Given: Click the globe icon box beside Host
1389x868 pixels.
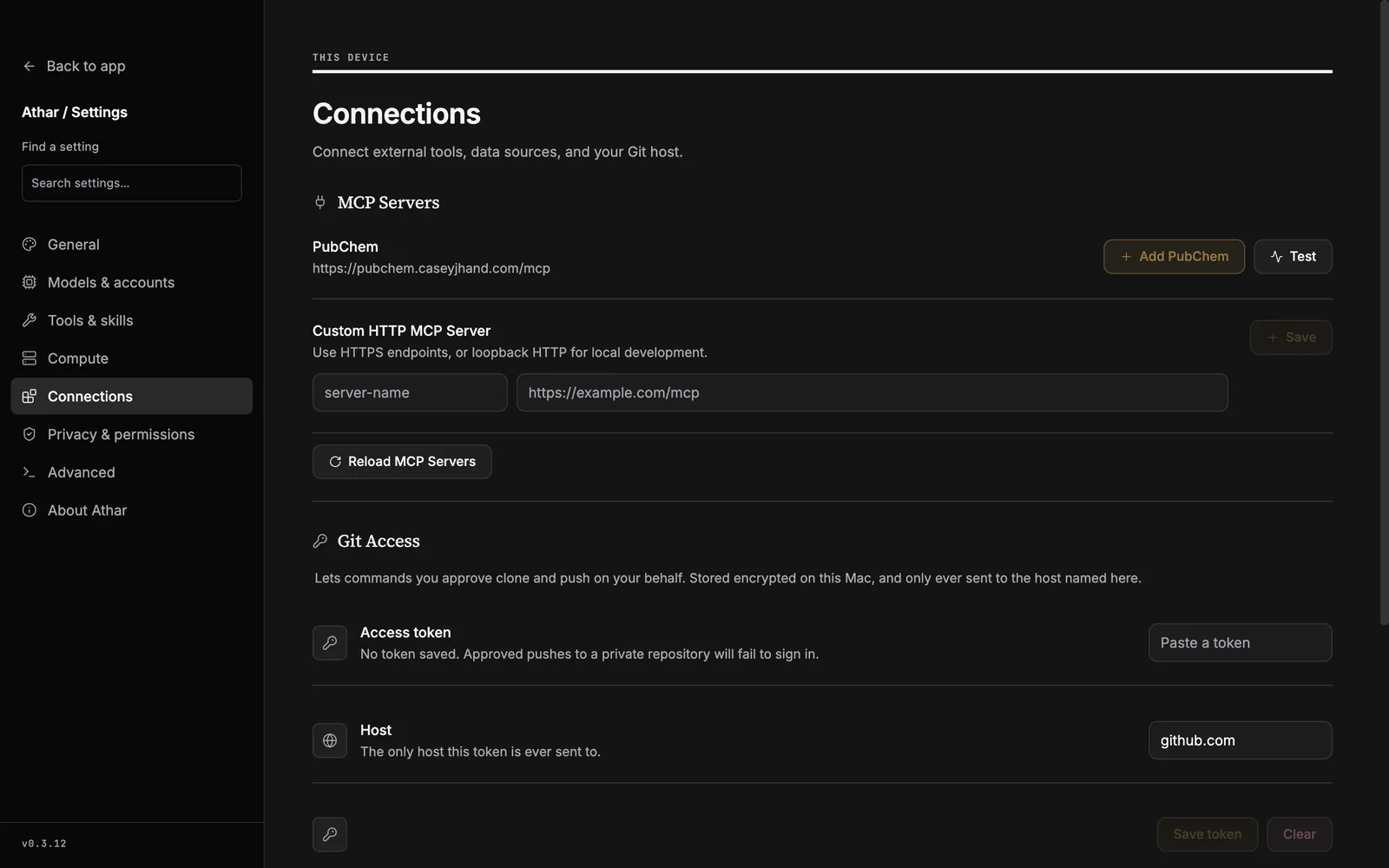Looking at the screenshot, I should 330,740.
